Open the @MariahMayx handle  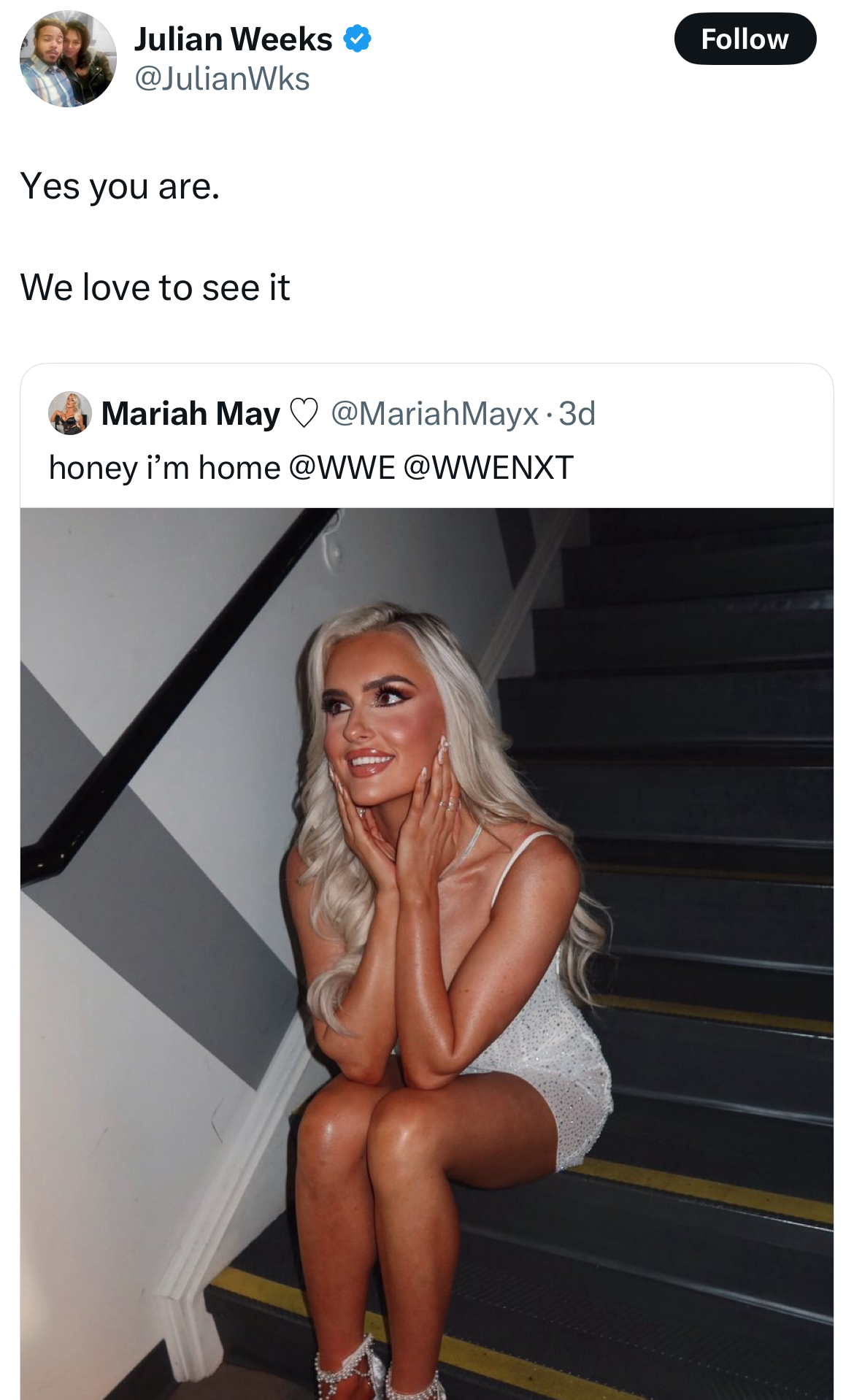point(435,413)
